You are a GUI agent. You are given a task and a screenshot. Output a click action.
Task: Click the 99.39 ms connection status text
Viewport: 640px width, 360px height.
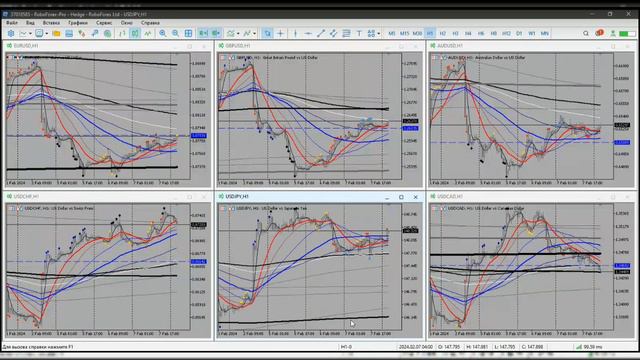pyautogui.click(x=593, y=347)
